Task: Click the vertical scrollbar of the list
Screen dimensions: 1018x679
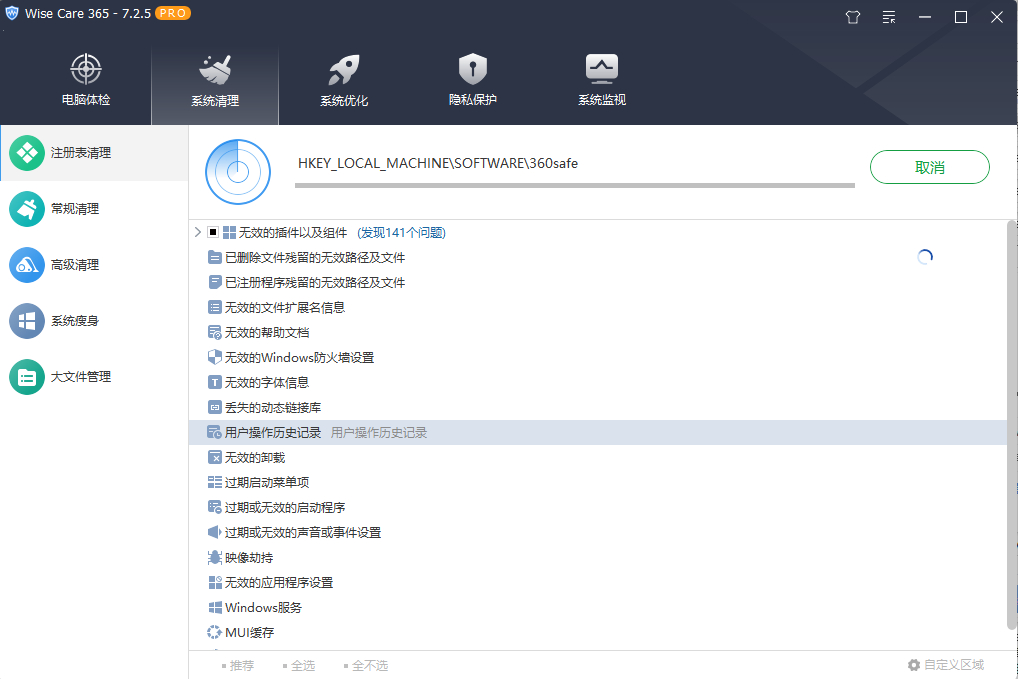Action: pyautogui.click(x=1012, y=425)
